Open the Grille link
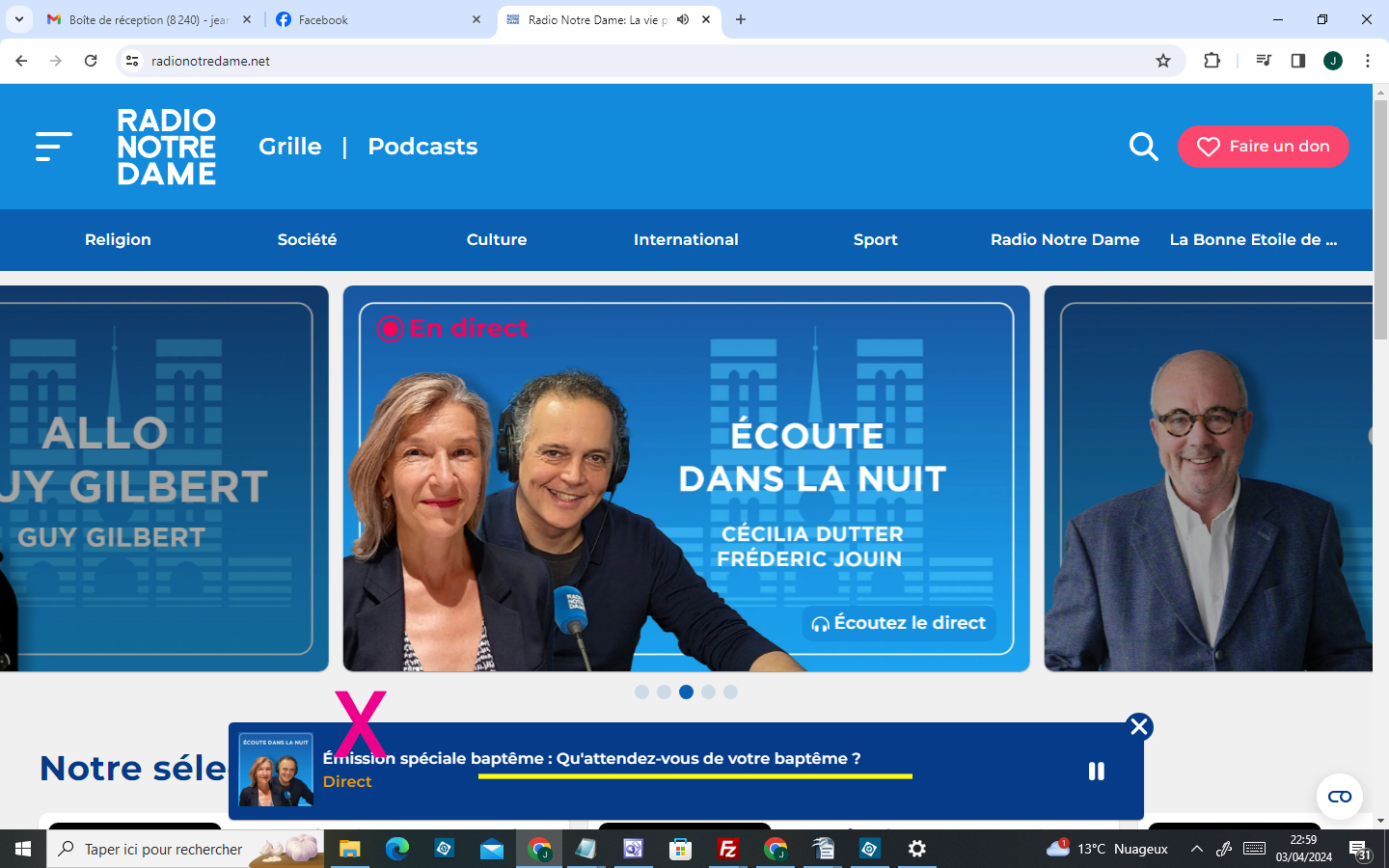The width and height of the screenshot is (1389, 868). 290,147
